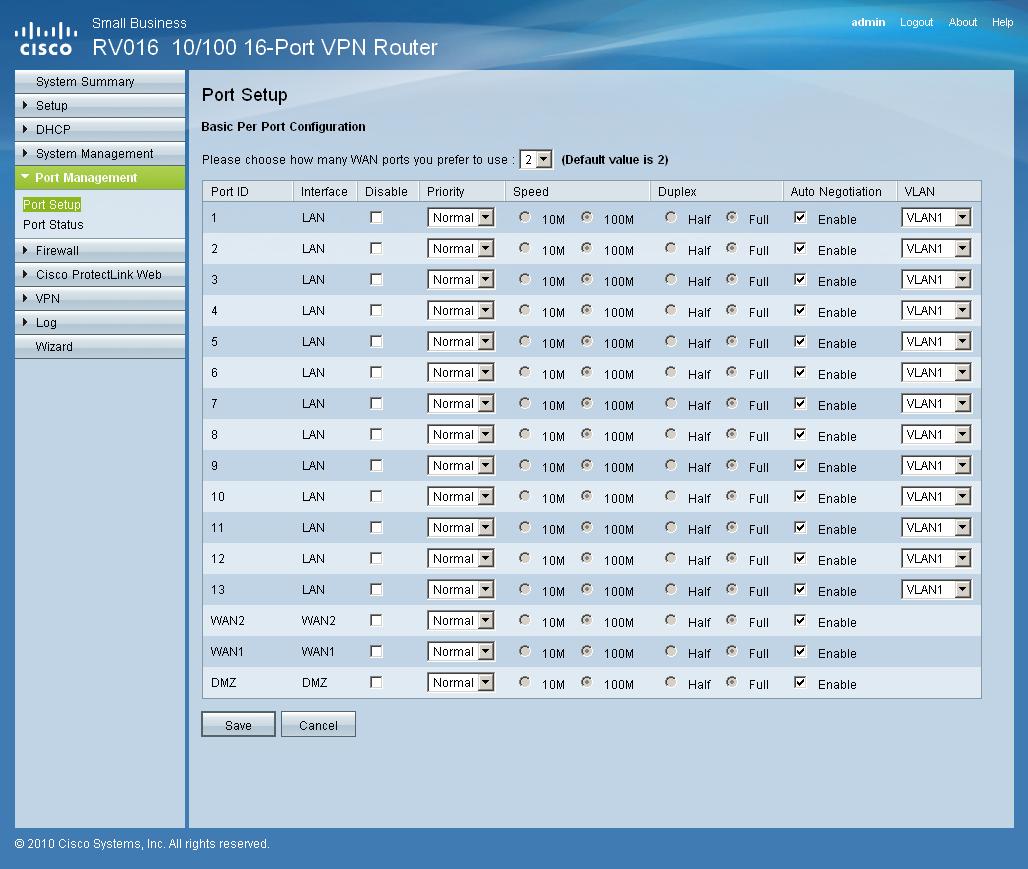Expand the Log menu

click(x=100, y=323)
